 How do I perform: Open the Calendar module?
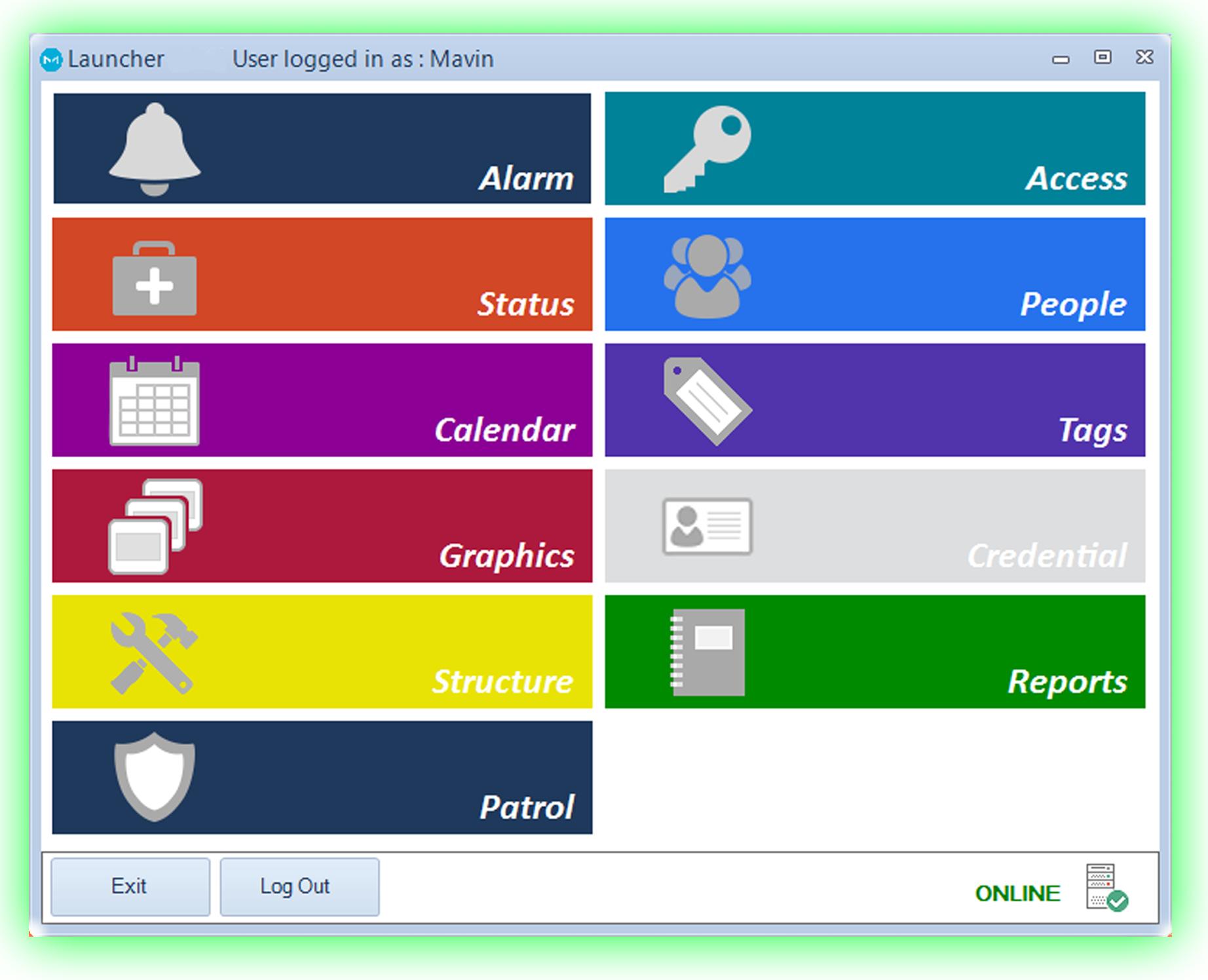tap(321, 400)
